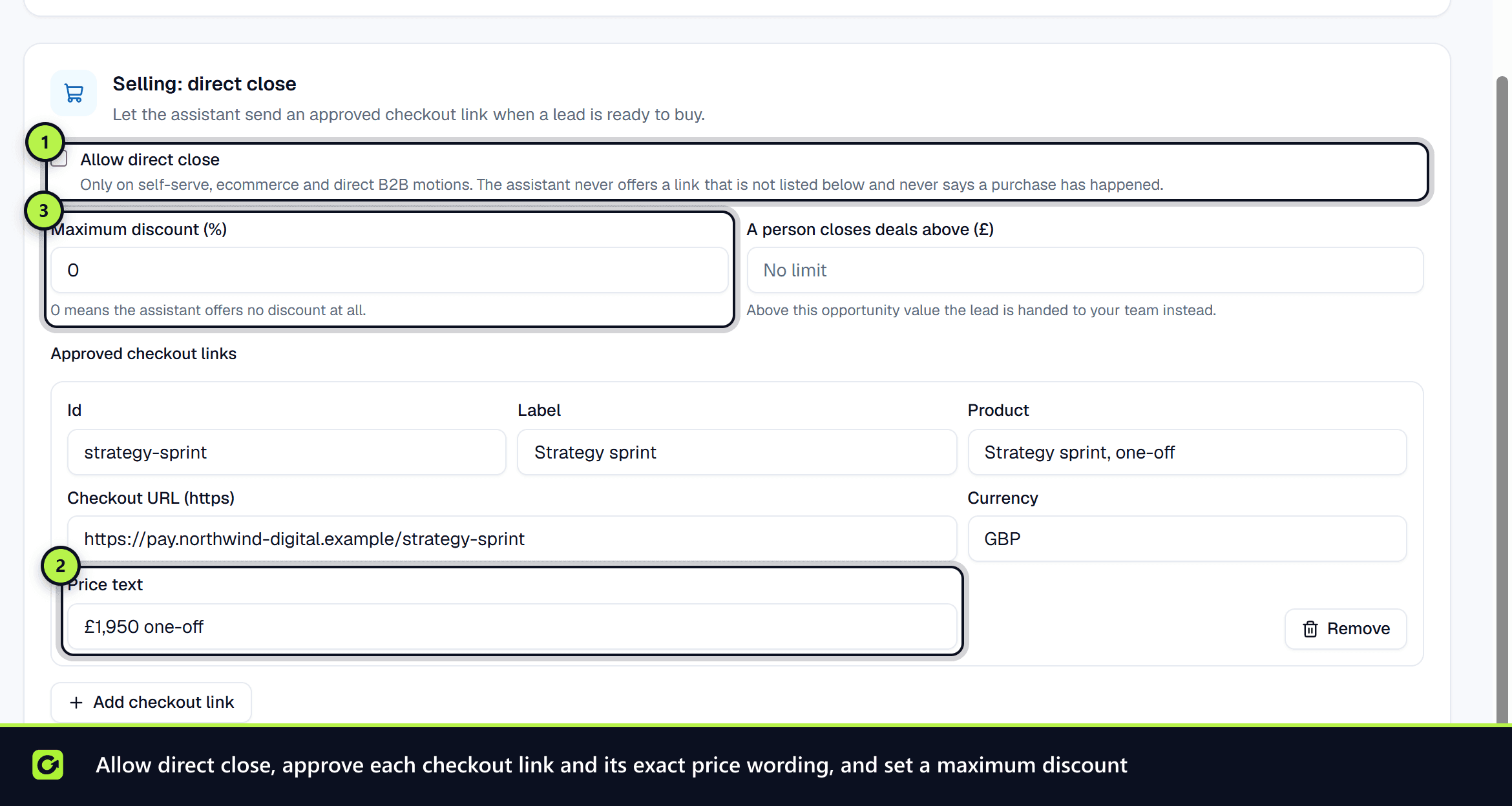Click the "Label" column label

pos(539,410)
